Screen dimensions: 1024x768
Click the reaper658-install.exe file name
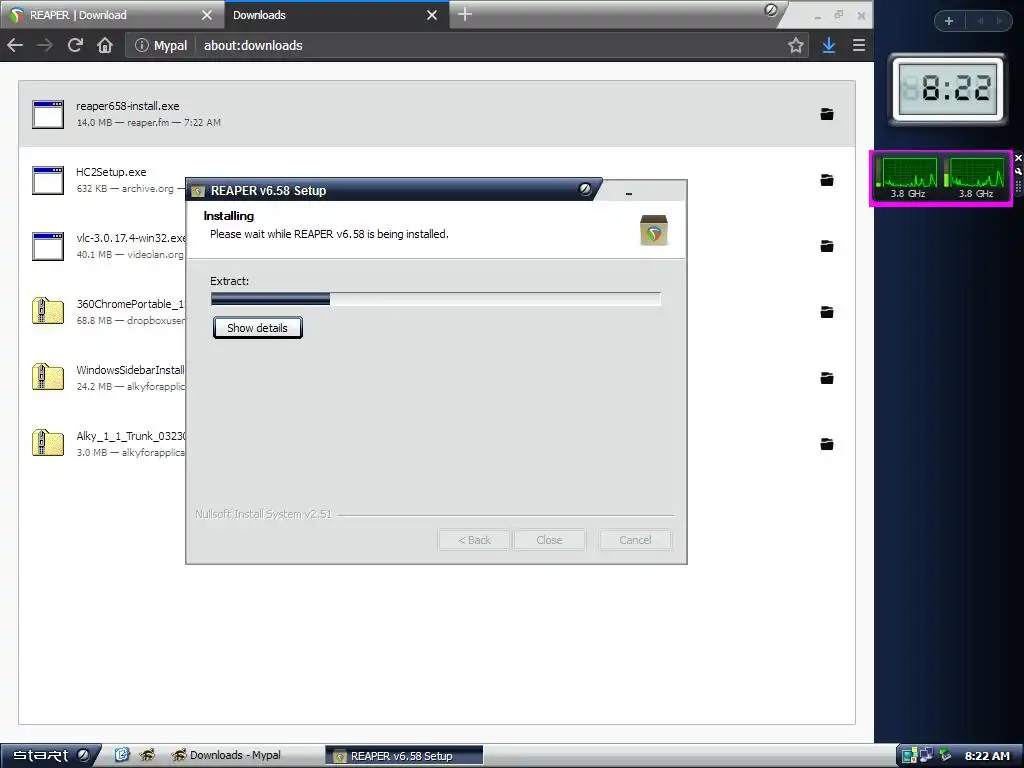127,106
